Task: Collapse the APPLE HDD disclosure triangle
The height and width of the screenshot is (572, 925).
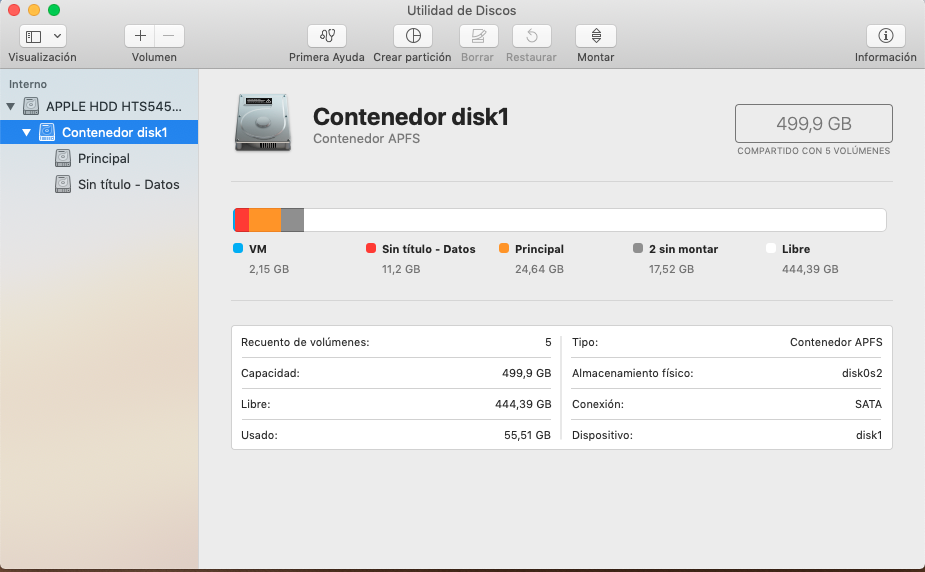Action: click(11, 106)
